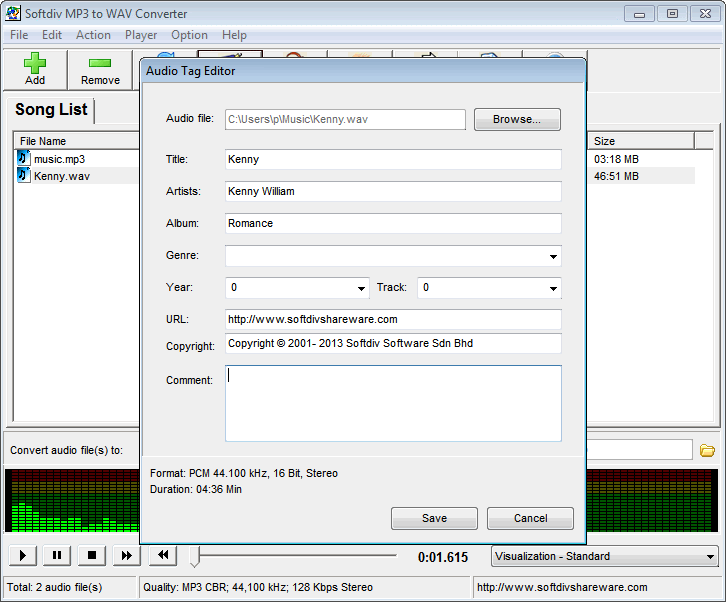
Task: Click the green Add toolbar button
Action: pos(35,69)
